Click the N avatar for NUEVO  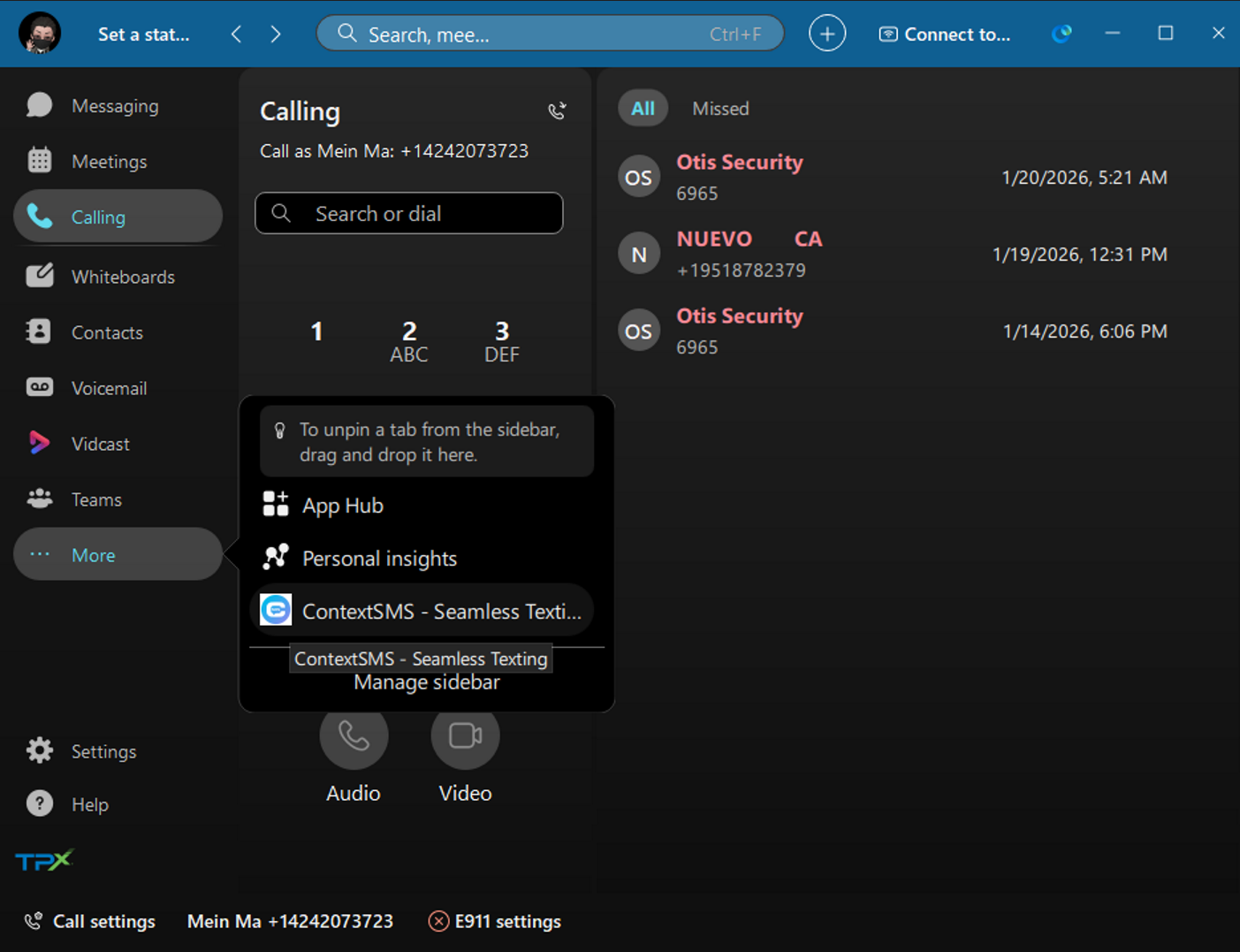(638, 255)
